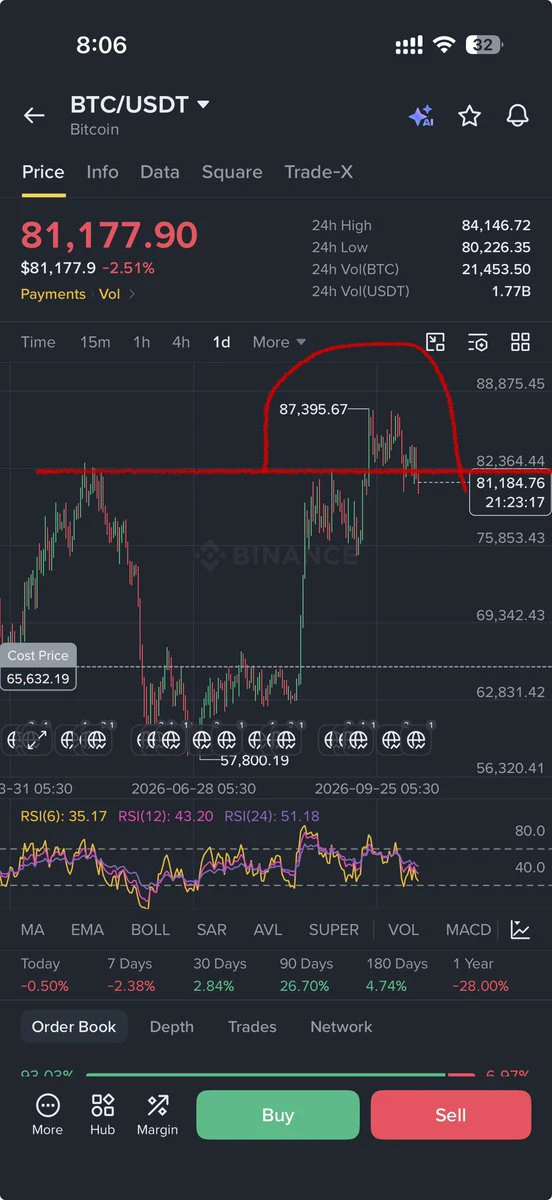
Task: Tap the RSI(24): 51.18 label
Action: click(x=272, y=816)
